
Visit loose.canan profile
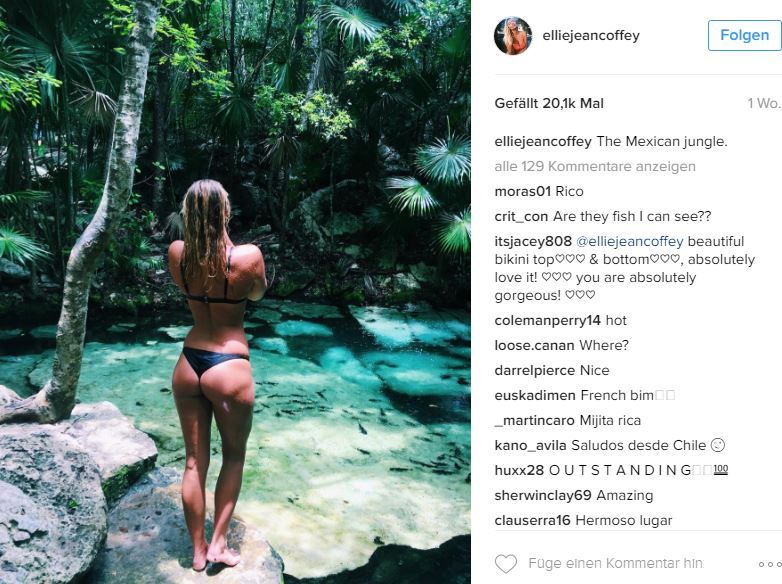pyautogui.click(x=535, y=346)
